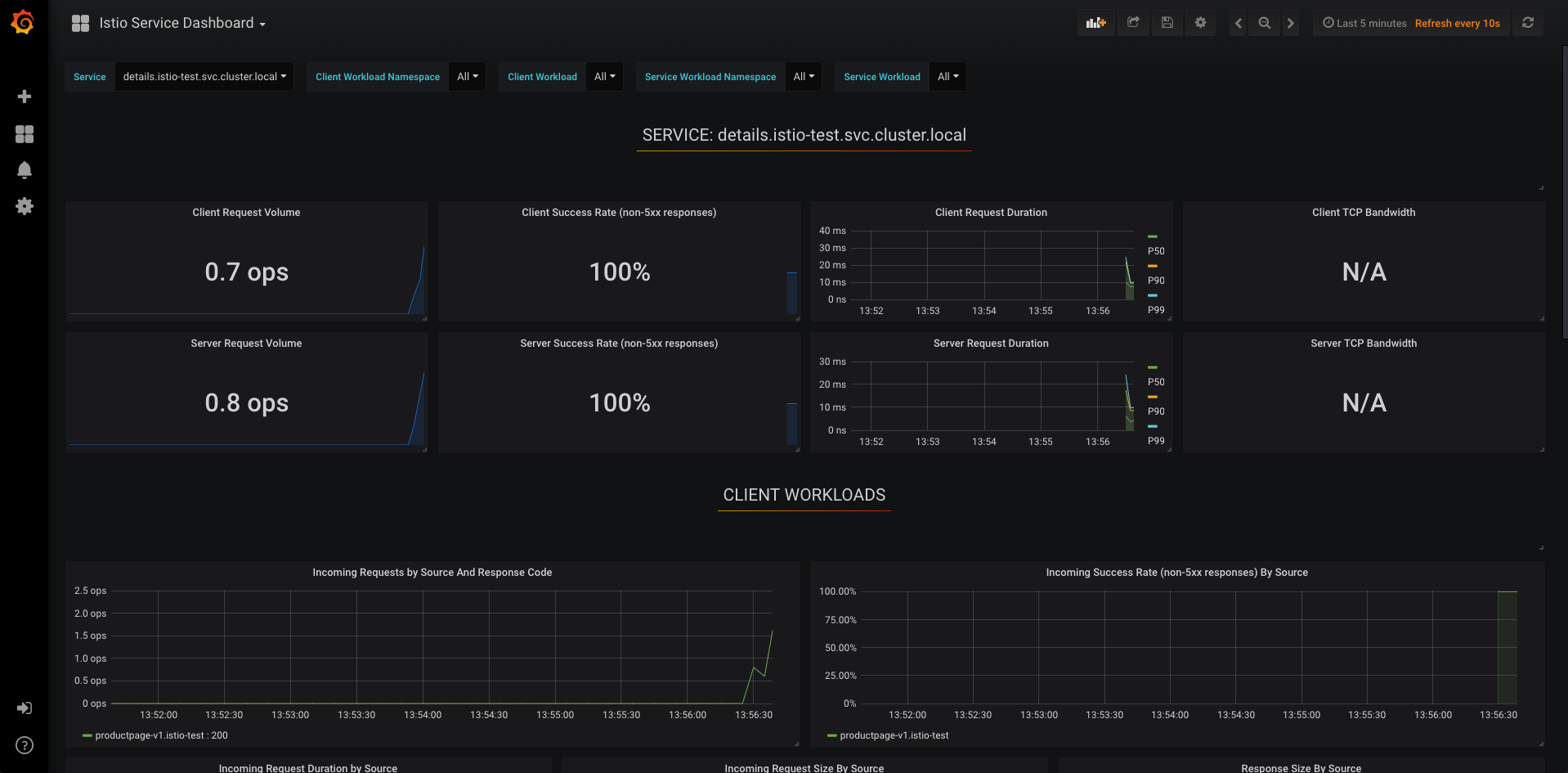Viewport: 1568px width, 773px height.
Task: Open Configuration gear in sidebar
Action: click(25, 206)
